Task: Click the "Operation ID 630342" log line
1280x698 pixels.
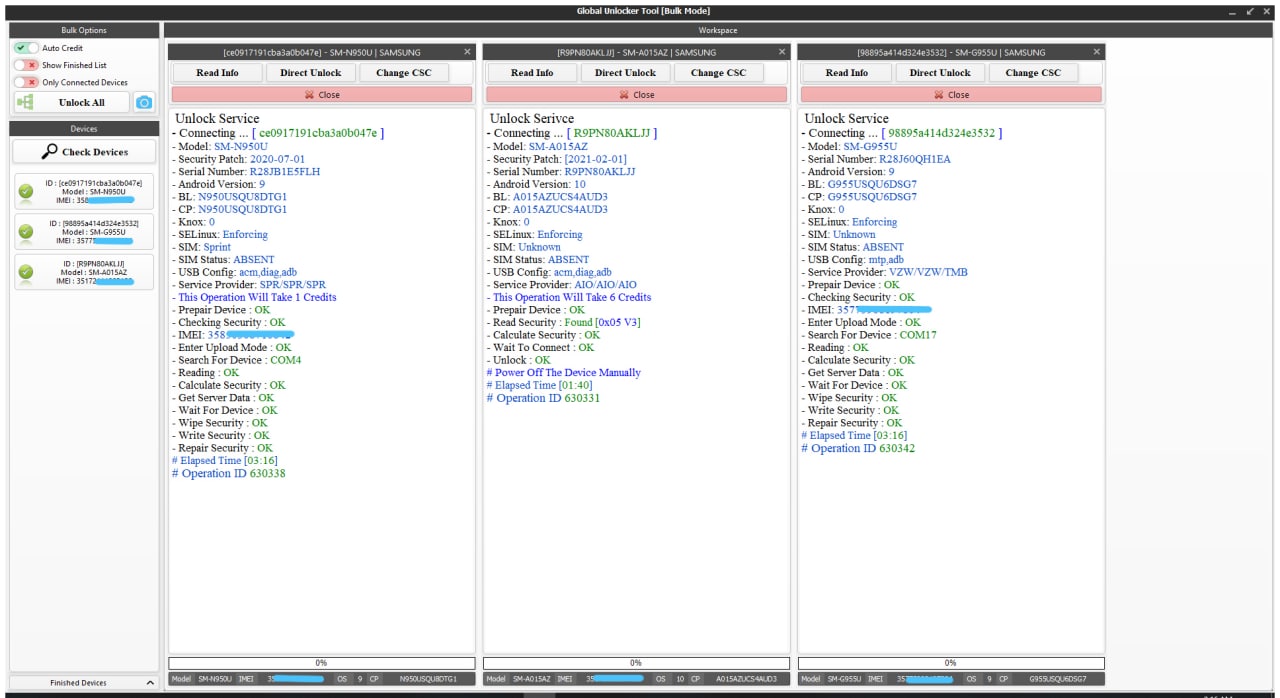Action: [858, 448]
